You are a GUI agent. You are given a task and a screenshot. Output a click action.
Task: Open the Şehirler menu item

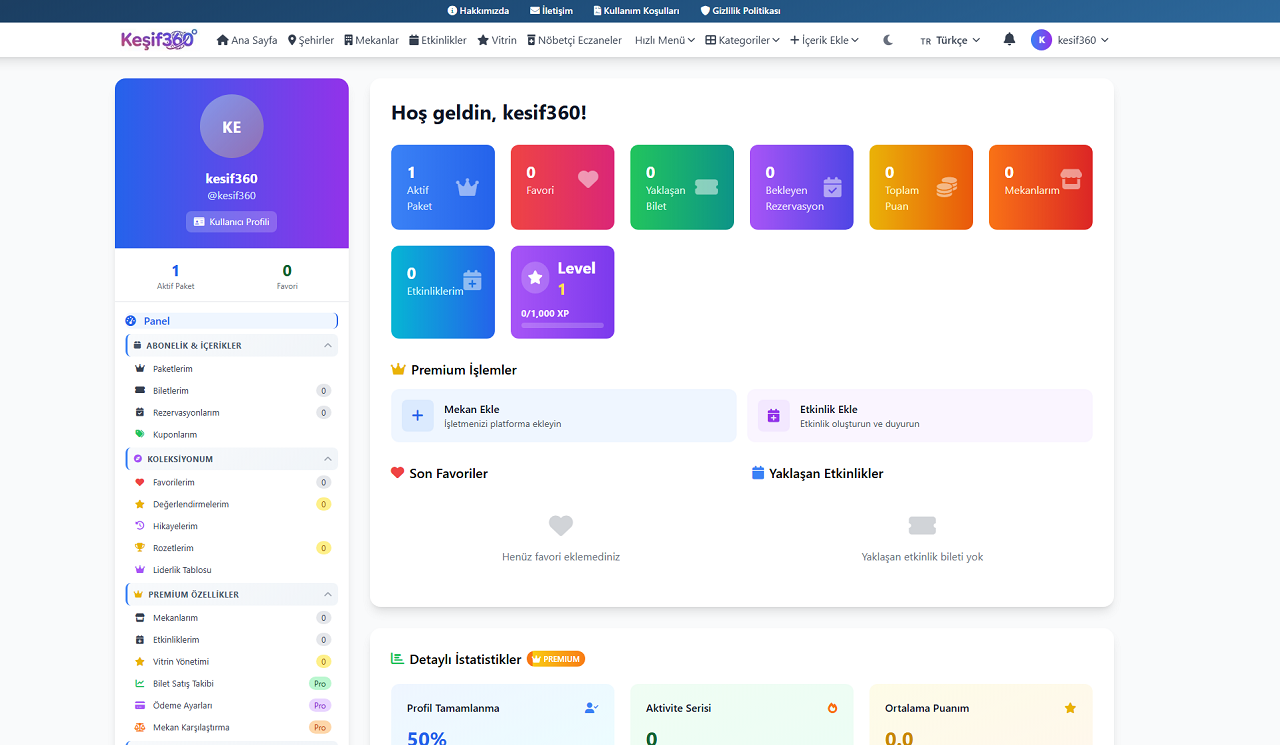tap(311, 40)
